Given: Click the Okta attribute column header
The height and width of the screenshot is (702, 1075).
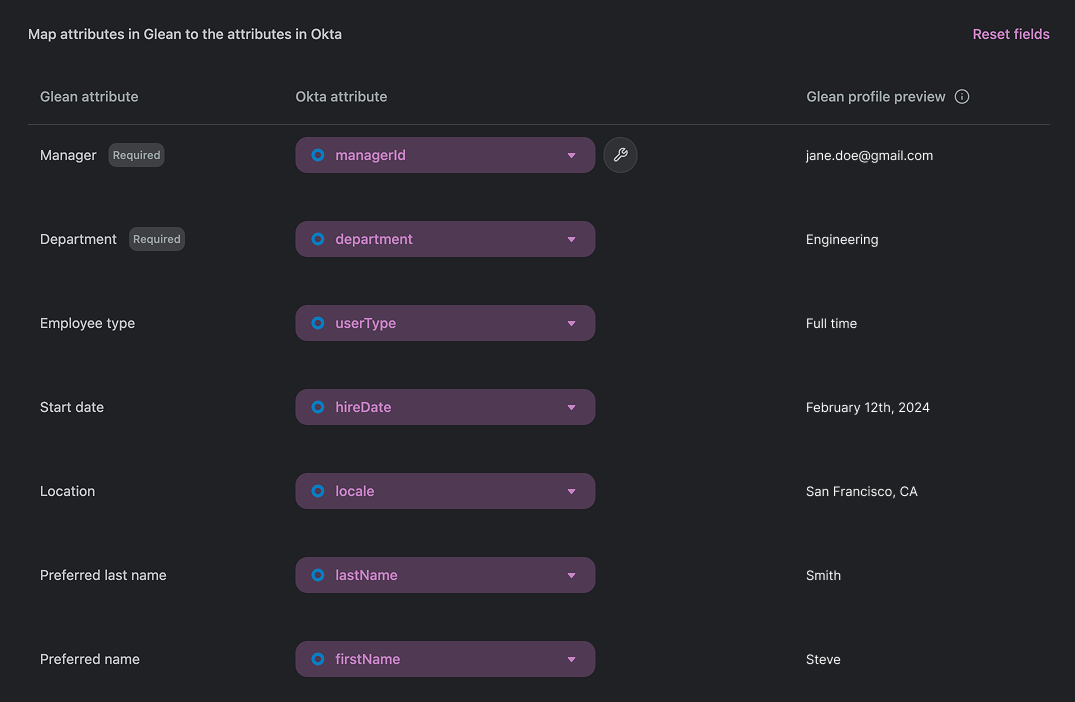Looking at the screenshot, I should click(x=340, y=96).
